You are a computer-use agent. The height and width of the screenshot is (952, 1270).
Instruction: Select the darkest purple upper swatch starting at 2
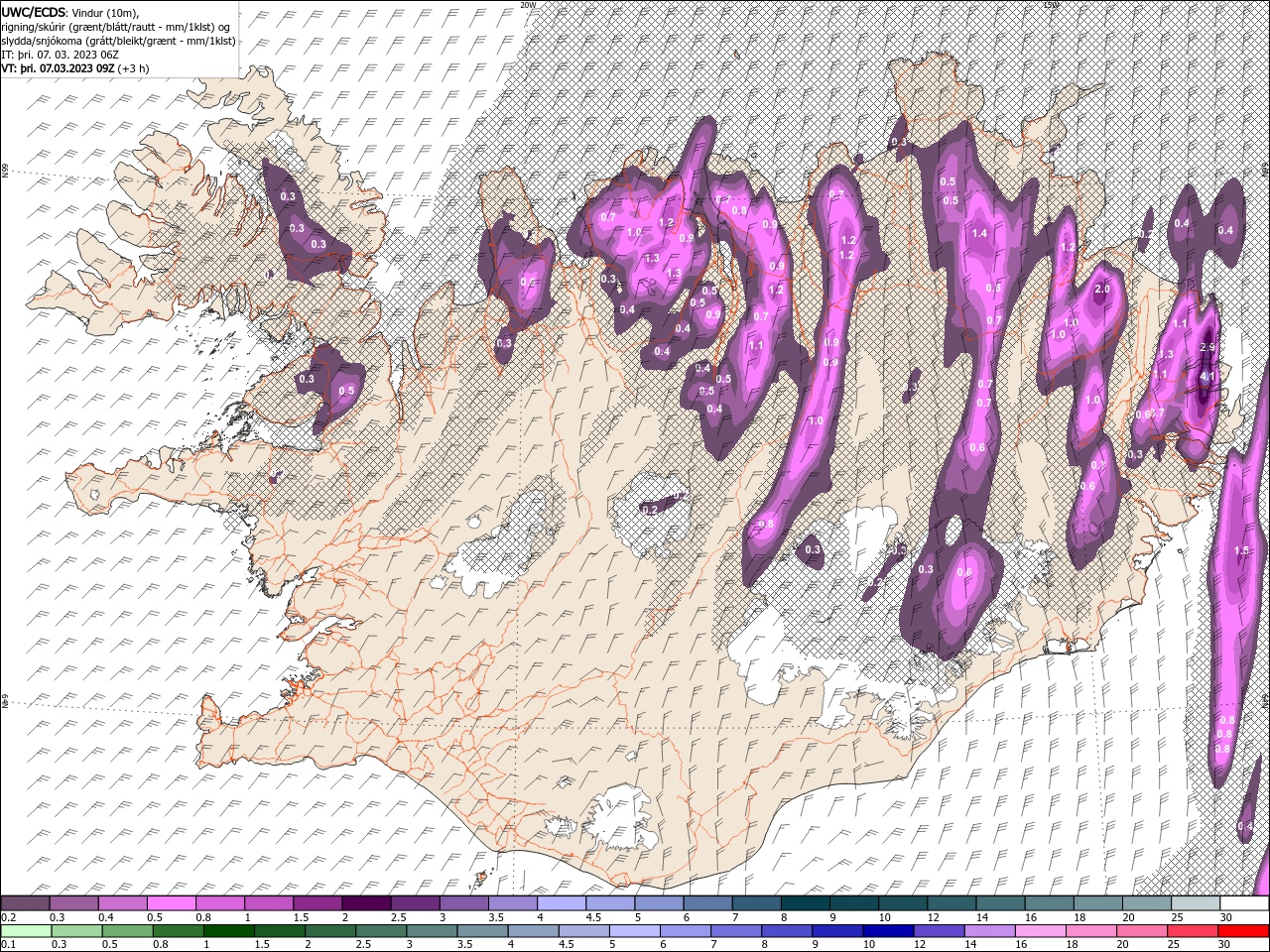click(x=366, y=903)
